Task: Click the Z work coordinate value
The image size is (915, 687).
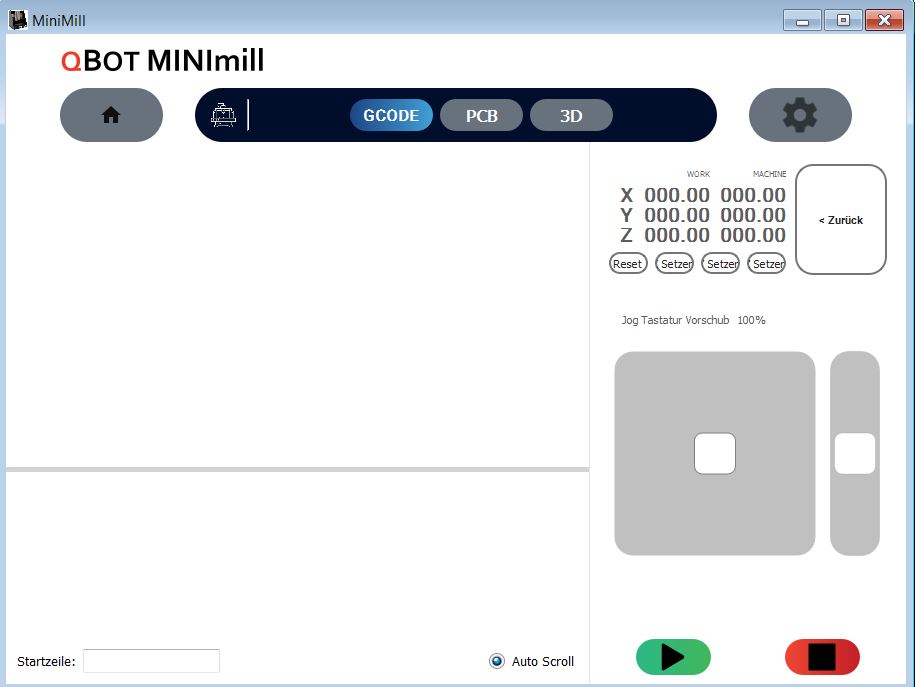Action: 677,235
